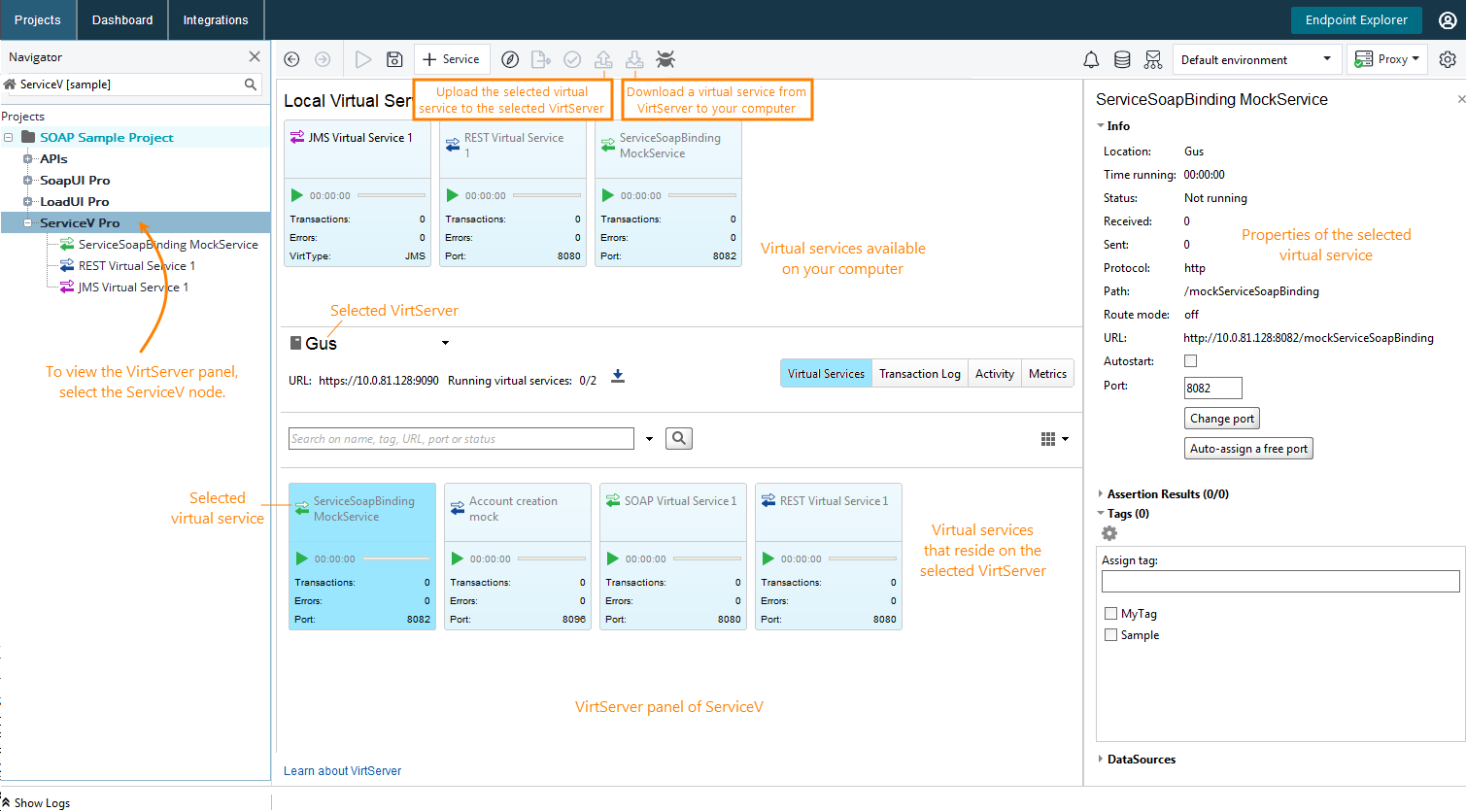Click the Port input field

tap(1212, 388)
